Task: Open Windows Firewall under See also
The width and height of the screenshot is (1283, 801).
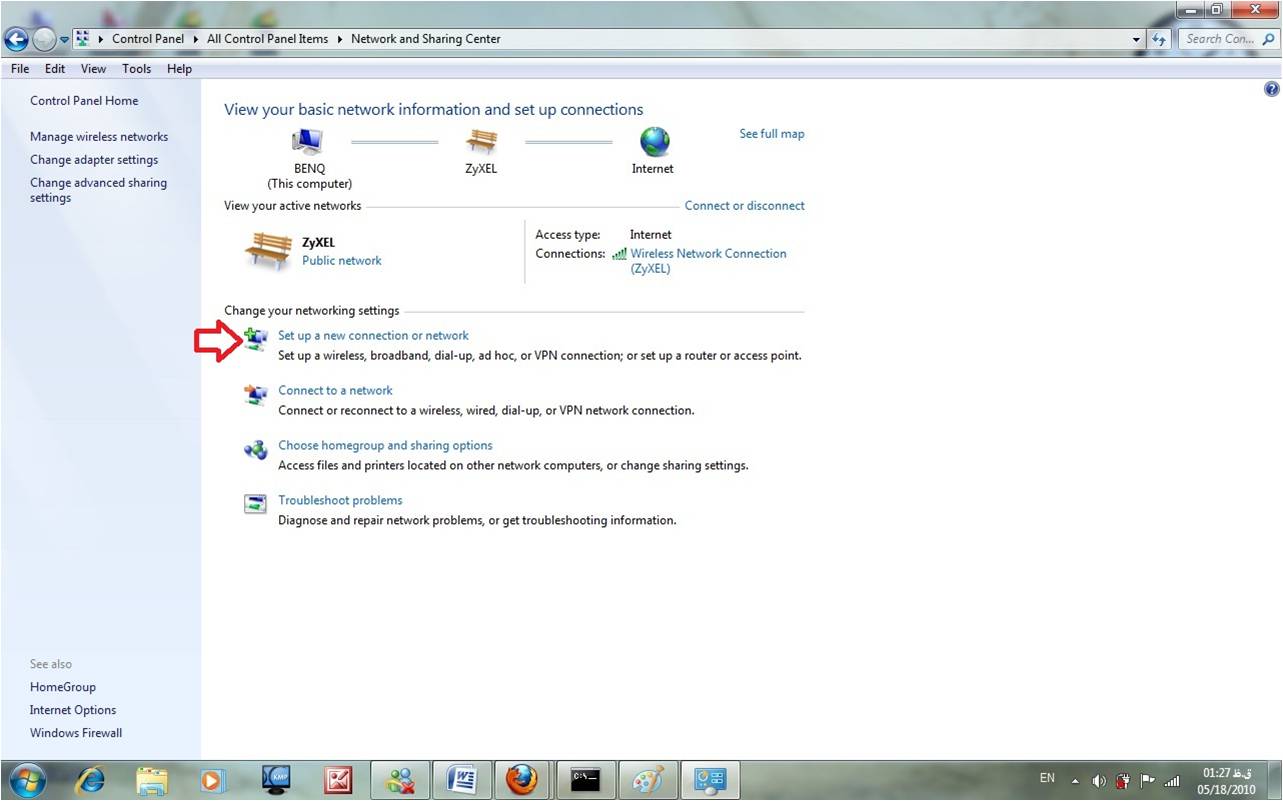Action: click(76, 734)
